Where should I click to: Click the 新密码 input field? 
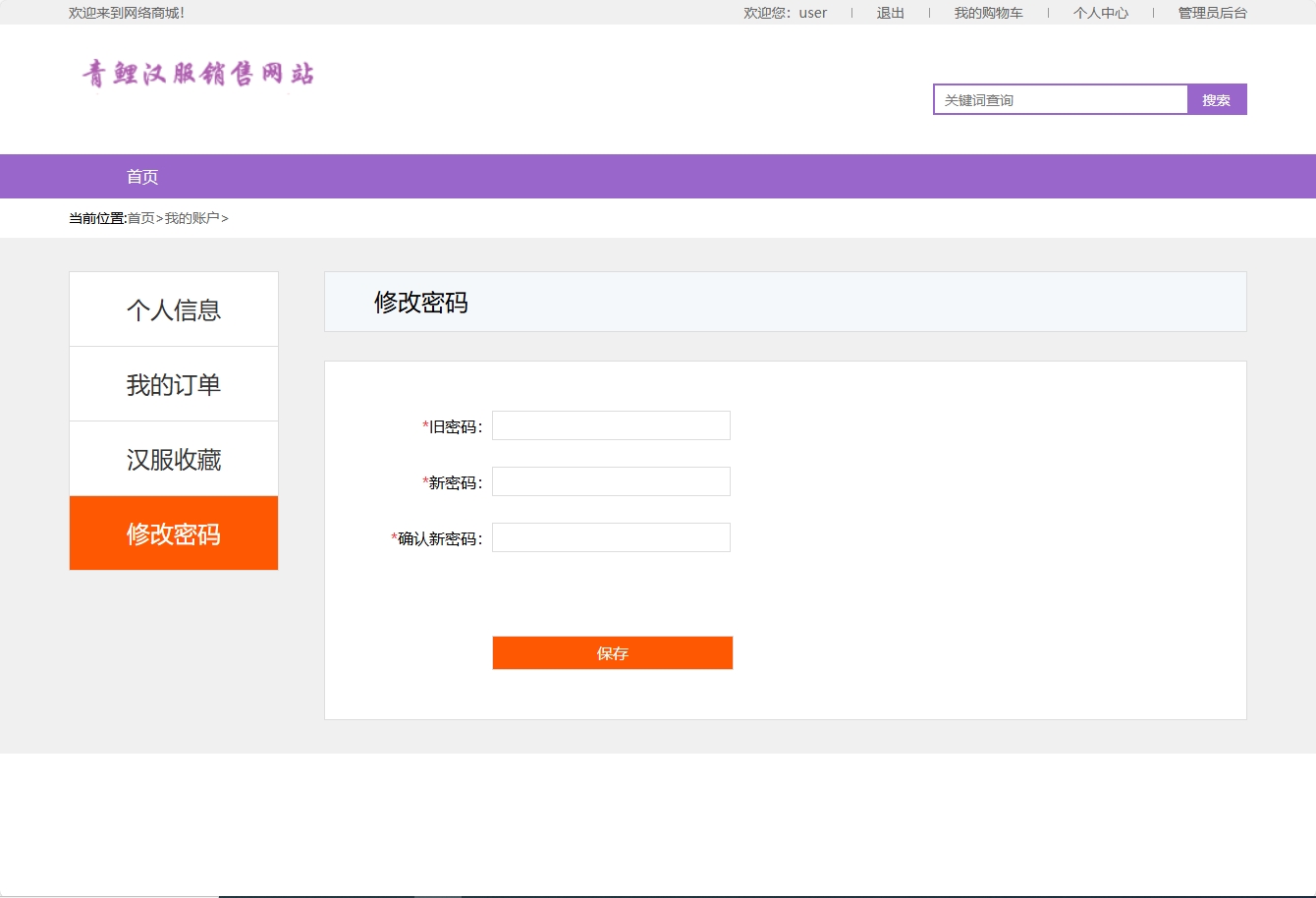click(x=611, y=480)
